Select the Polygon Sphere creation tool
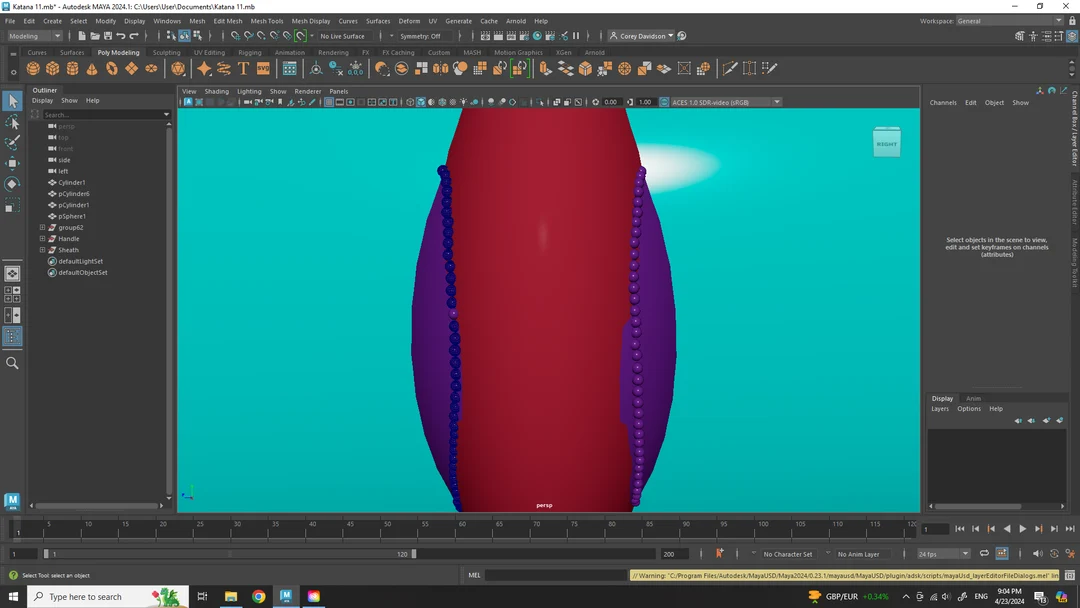Viewport: 1080px width, 608px height. 33,67
